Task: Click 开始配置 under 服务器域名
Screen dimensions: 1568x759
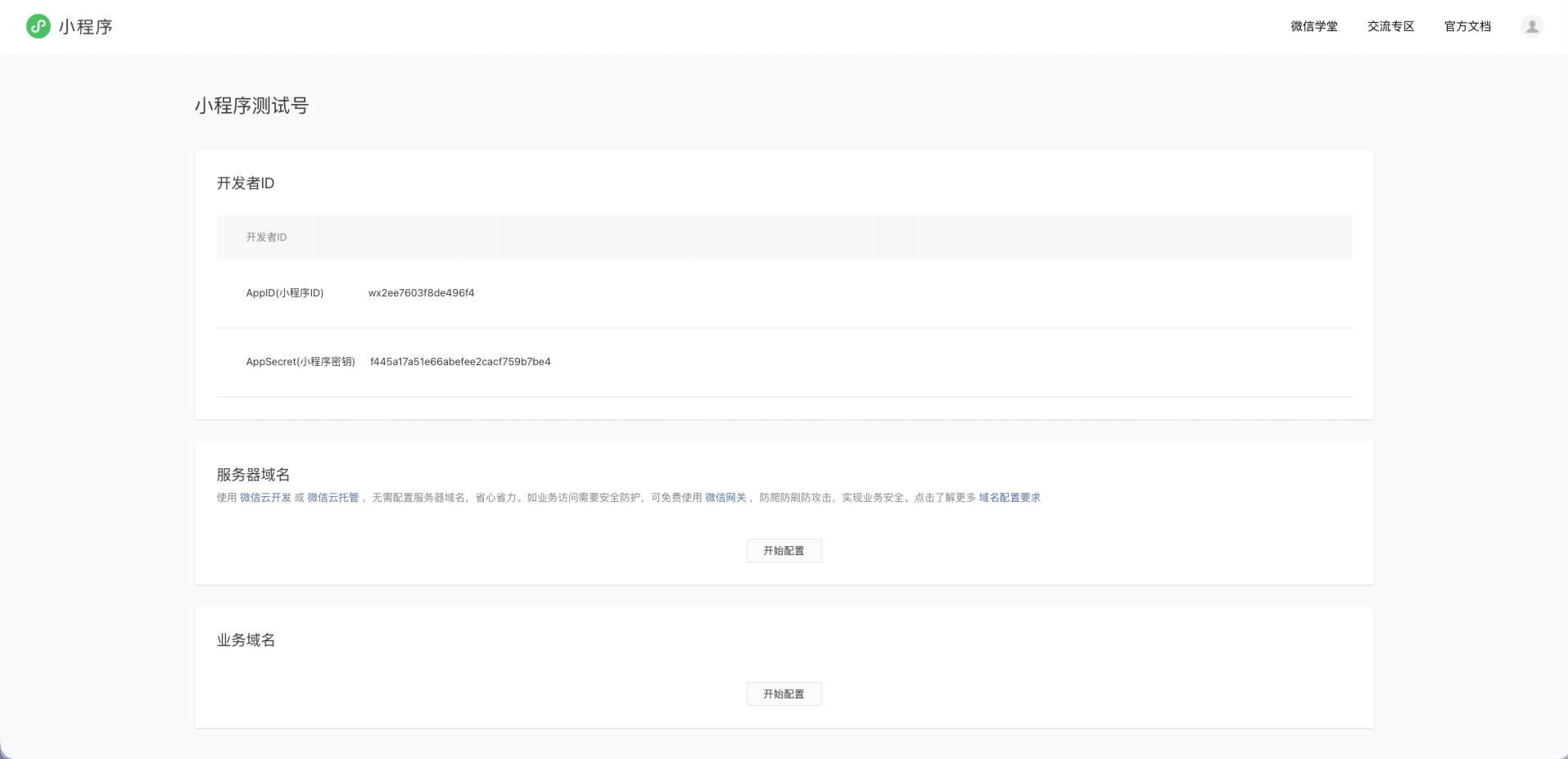Action: click(784, 551)
